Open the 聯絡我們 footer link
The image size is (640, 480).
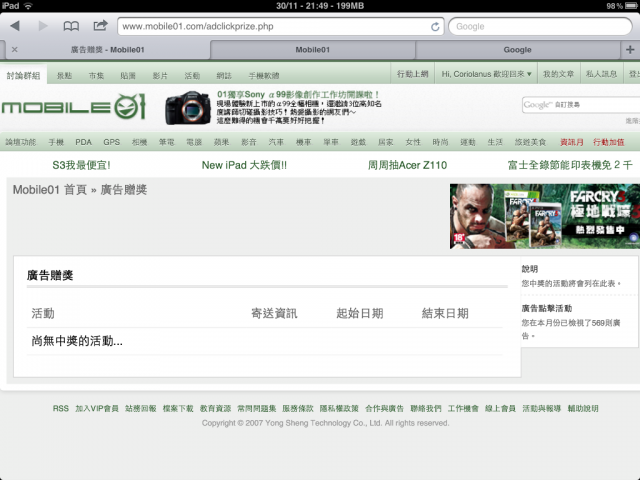426,408
